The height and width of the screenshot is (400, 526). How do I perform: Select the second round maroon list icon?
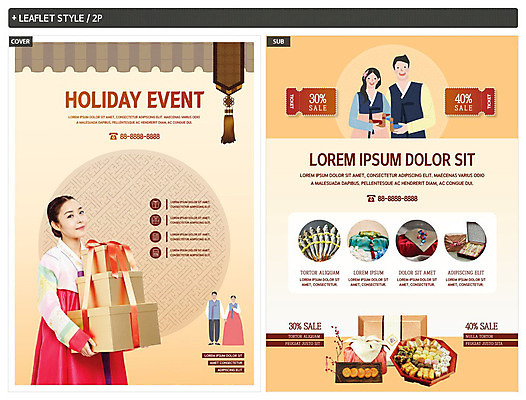click(155, 220)
